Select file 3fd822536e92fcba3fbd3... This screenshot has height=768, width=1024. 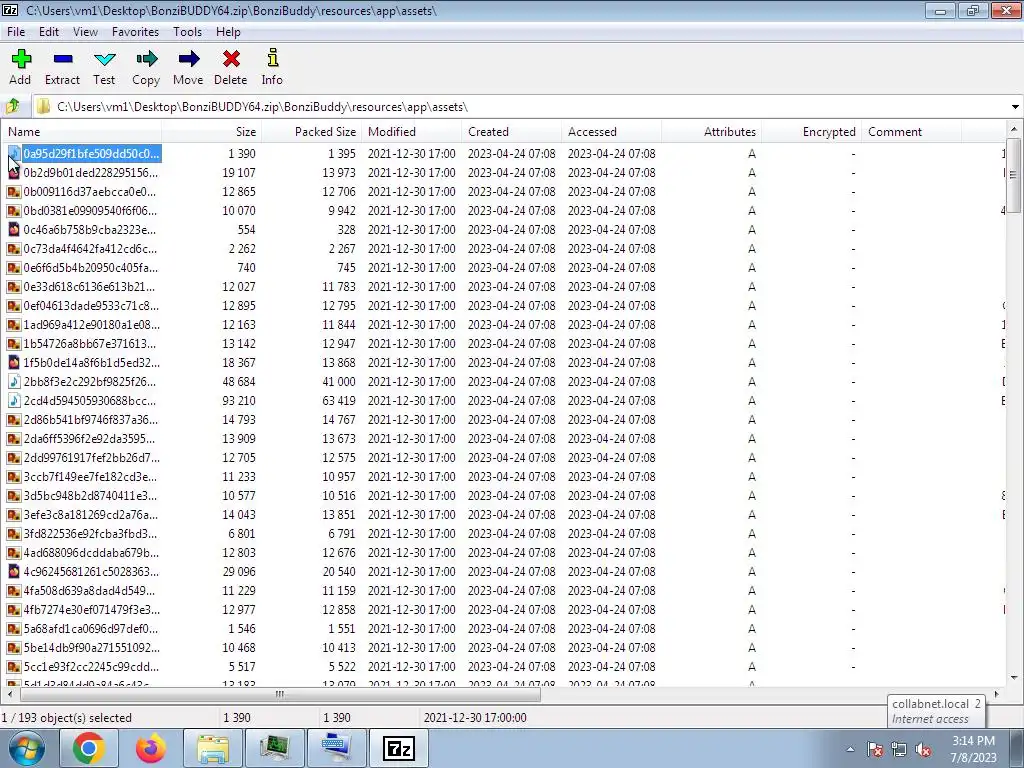tap(90, 534)
